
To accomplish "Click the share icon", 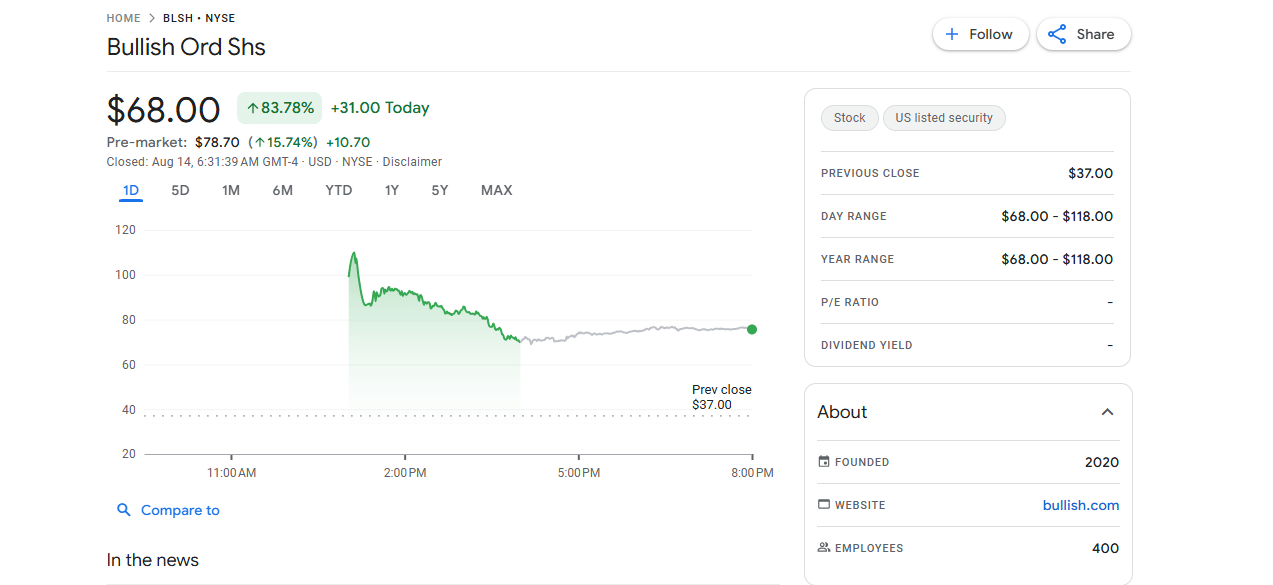I will [x=1057, y=34].
